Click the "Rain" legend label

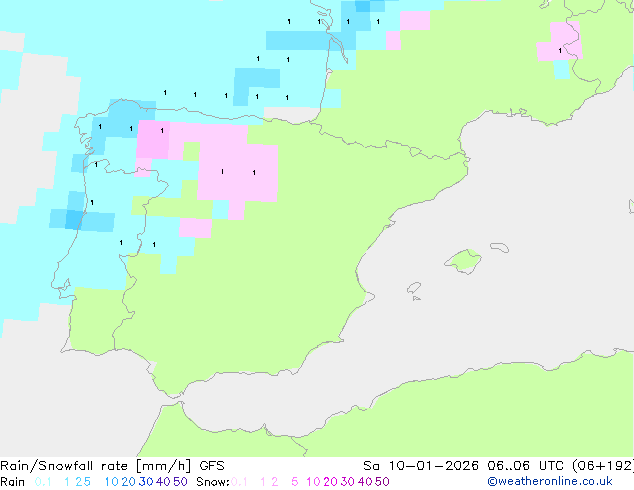point(13,482)
